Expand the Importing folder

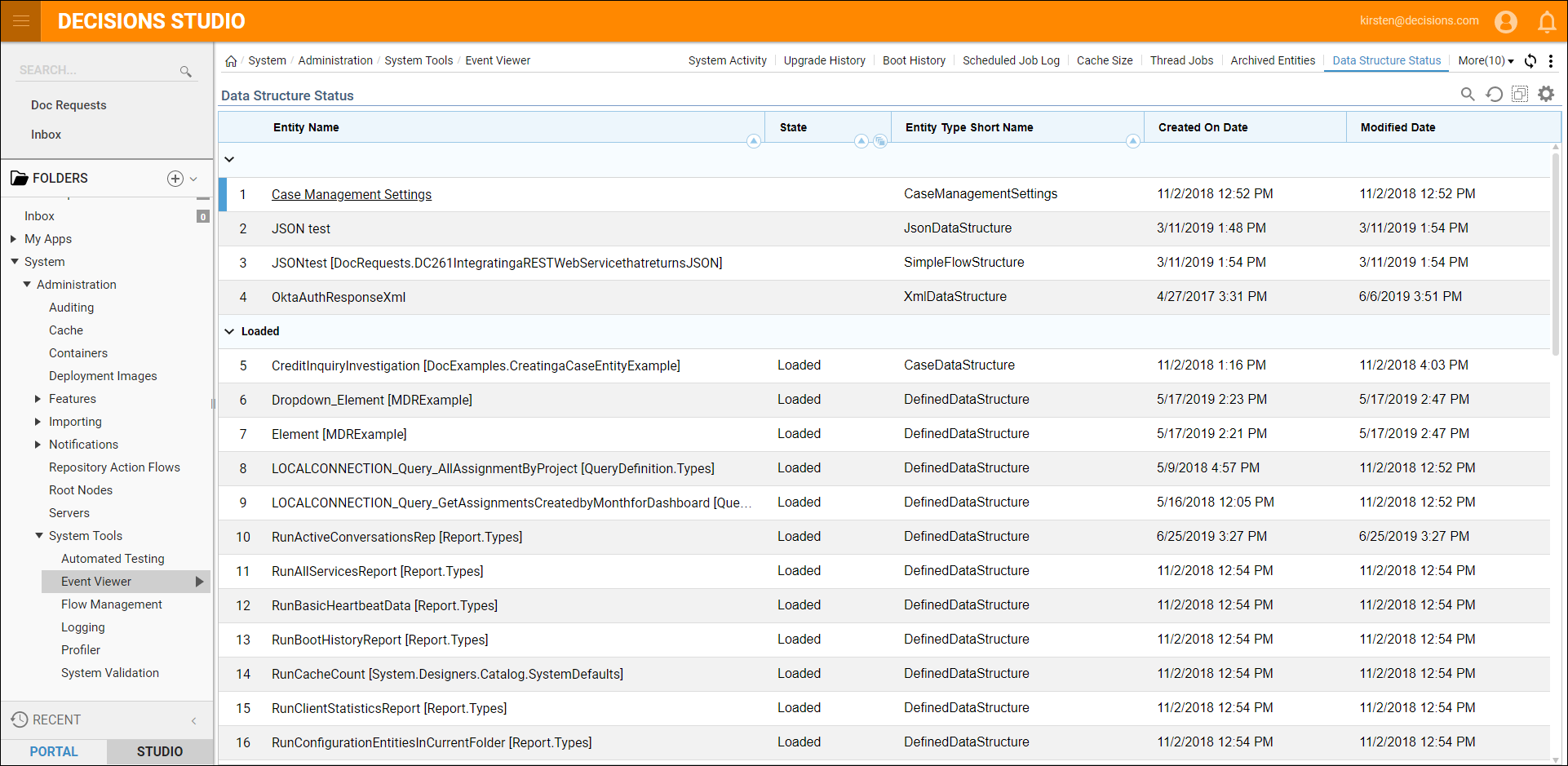(38, 422)
